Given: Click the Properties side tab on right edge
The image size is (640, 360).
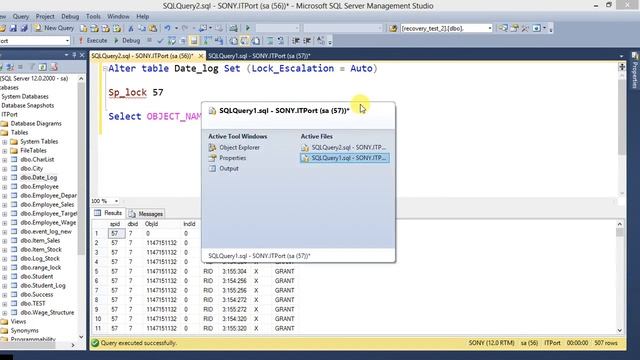Looking at the screenshot, I should click(x=635, y=70).
